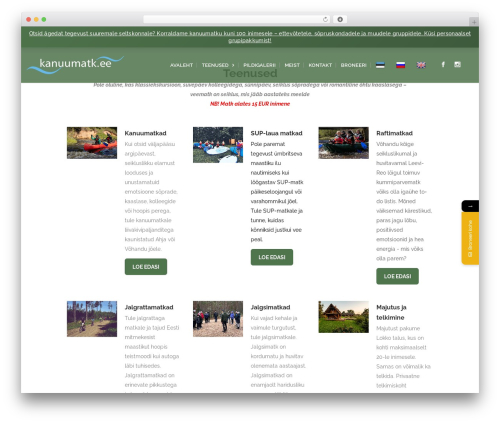Click the hiking group thumbnail image
Viewport: 500px width, 423px height.
pyautogui.click(x=218, y=319)
